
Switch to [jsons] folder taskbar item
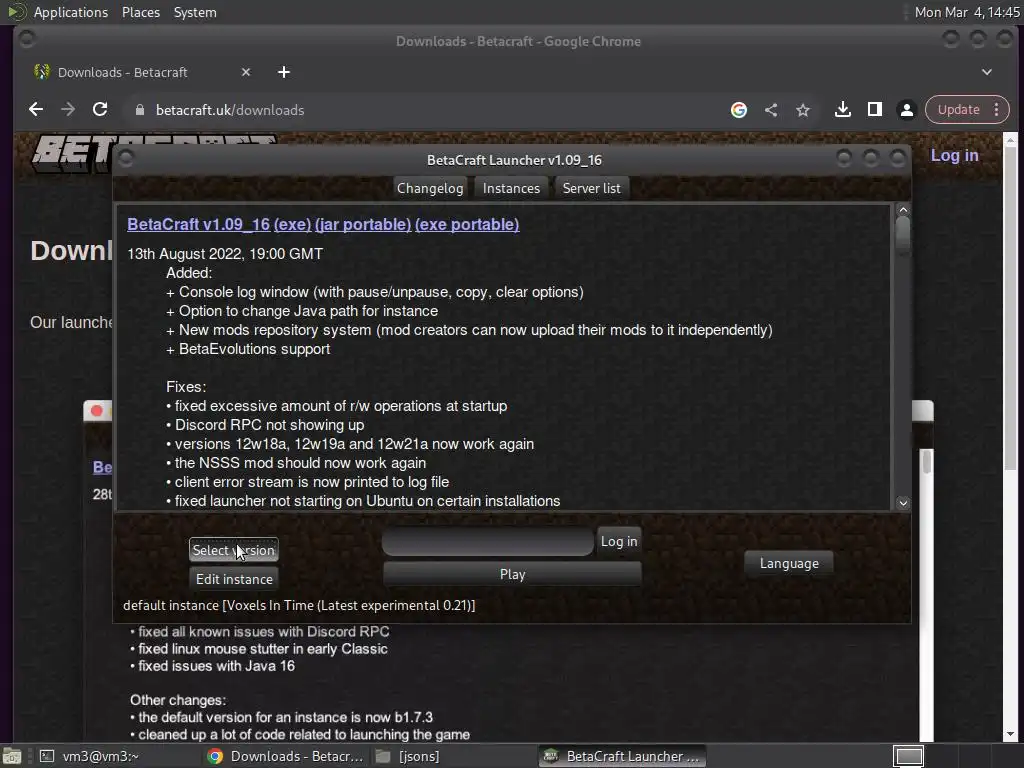(408, 756)
